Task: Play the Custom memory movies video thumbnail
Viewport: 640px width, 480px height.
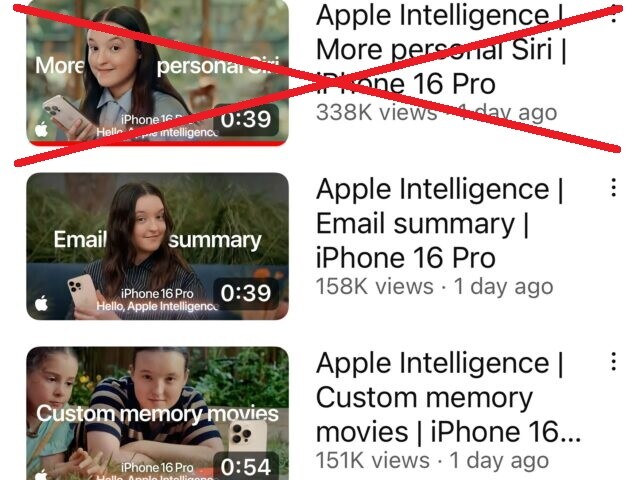Action: pyautogui.click(x=158, y=413)
